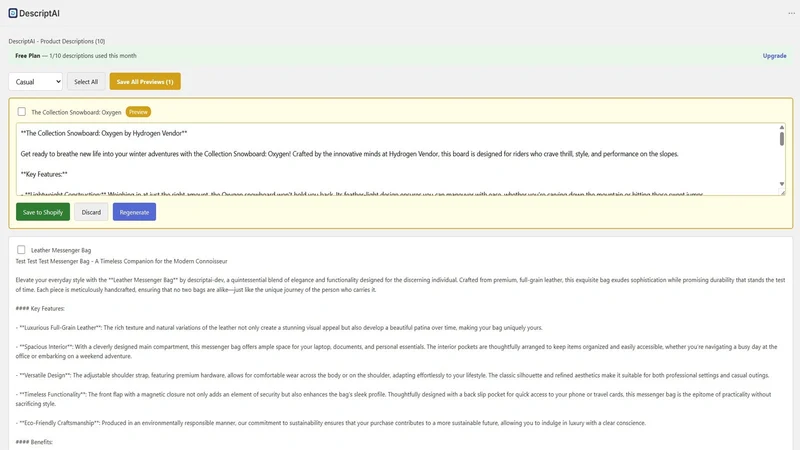Click the 'Spacious Interior' bullet
Screen dimensions: 800x450
(x=396, y=351)
